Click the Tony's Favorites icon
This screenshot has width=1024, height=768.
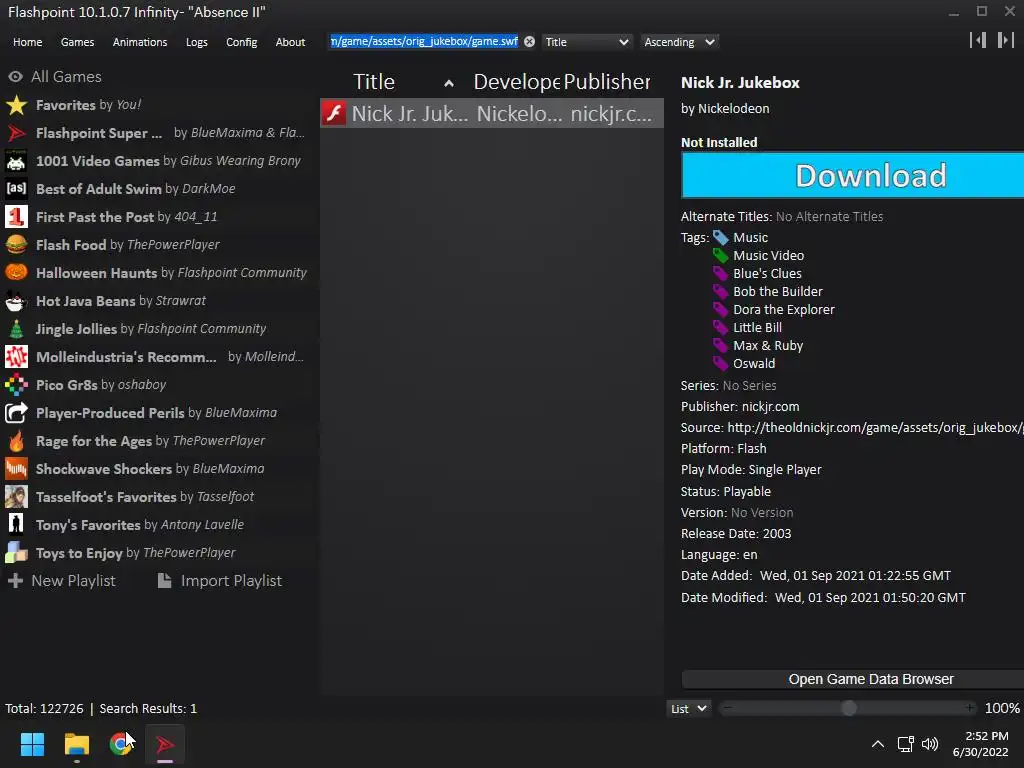tap(16, 524)
